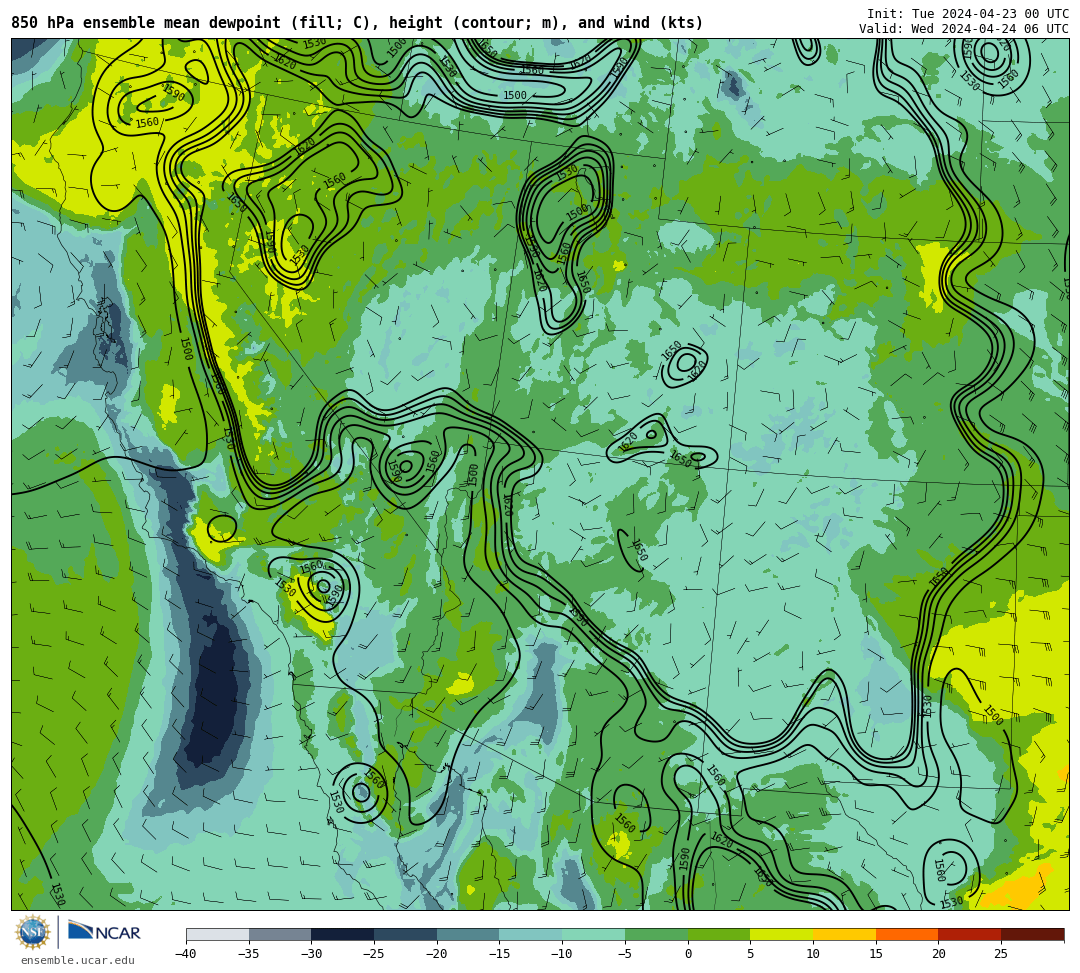Click the colorbar tick label -40
This screenshot has height=973, width=1080.
coord(185,954)
